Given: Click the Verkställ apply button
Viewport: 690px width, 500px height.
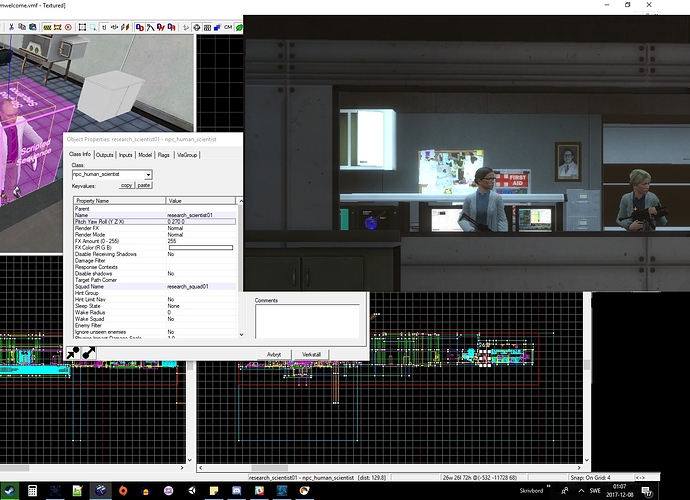Looking at the screenshot, I should pos(312,354).
